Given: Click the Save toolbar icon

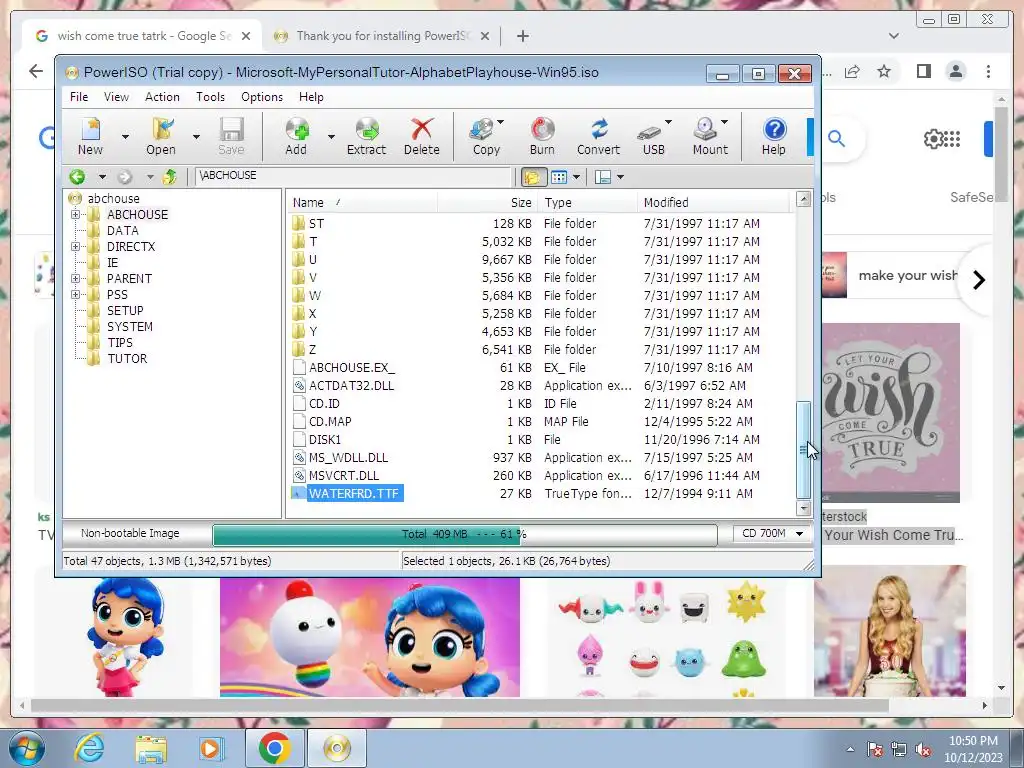Looking at the screenshot, I should [231, 136].
